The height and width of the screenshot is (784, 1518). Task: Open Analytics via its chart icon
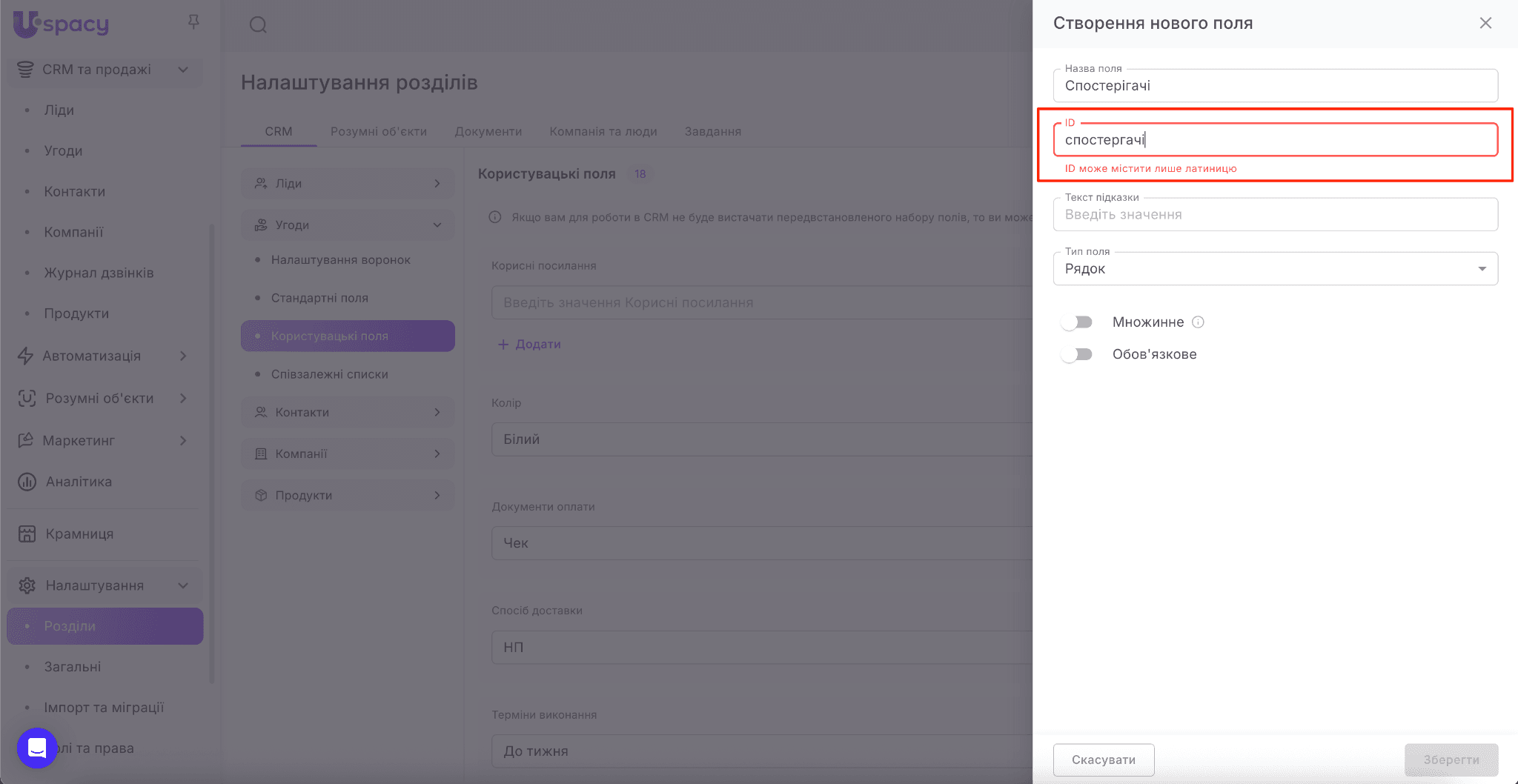pos(27,482)
